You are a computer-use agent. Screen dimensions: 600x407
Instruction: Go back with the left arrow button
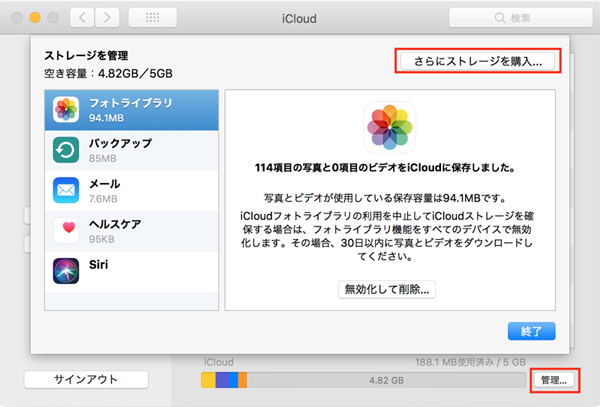(82, 18)
